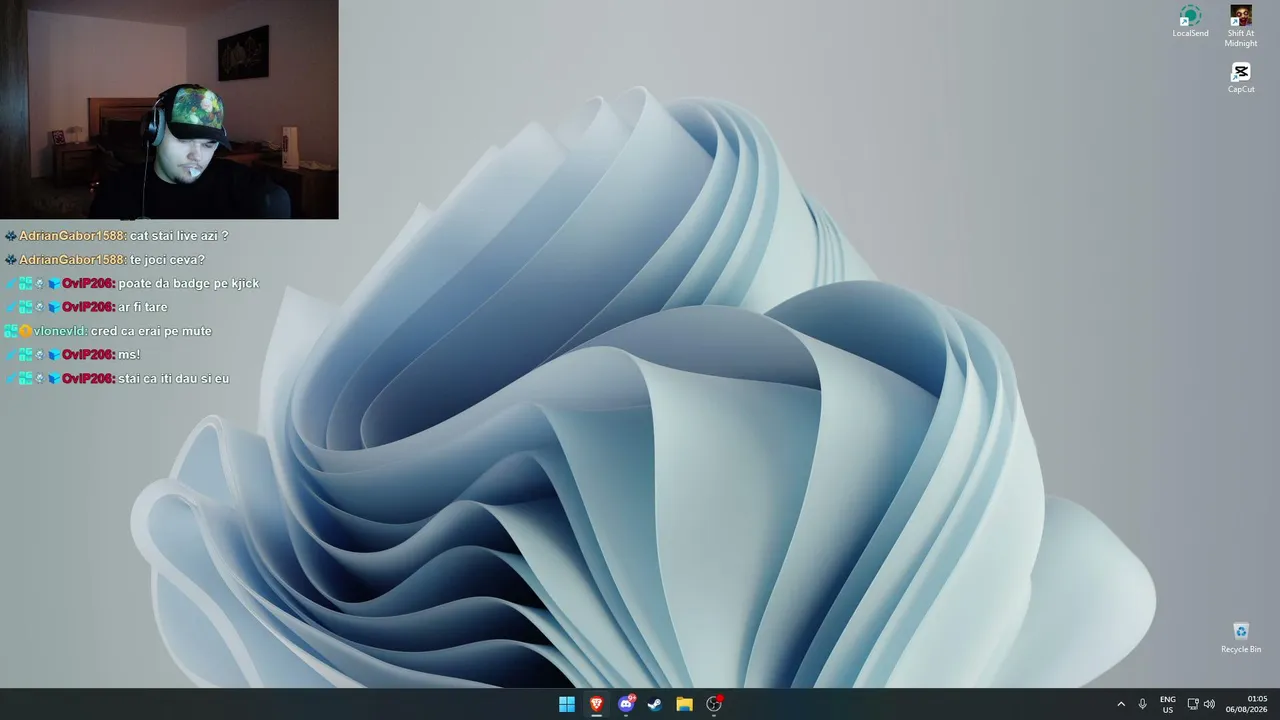Click chat message 'stai ca iti dau si eu'

tap(174, 379)
